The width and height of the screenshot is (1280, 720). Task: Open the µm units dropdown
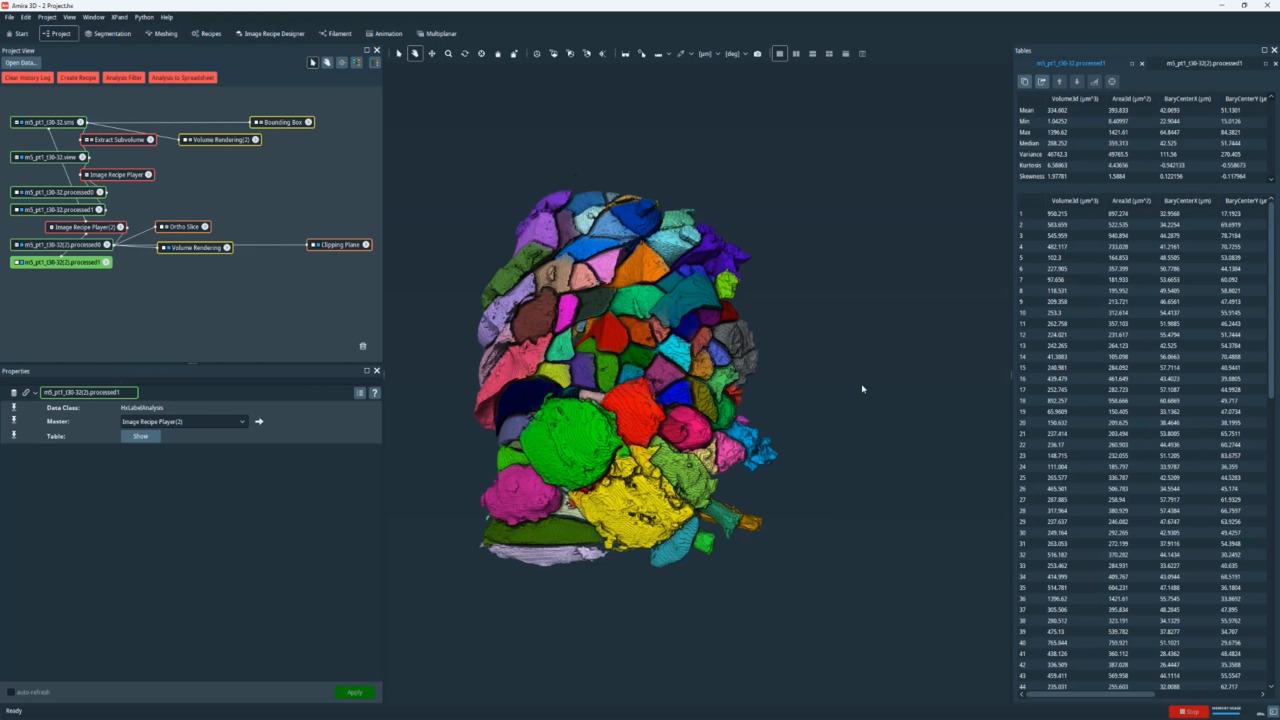point(709,54)
